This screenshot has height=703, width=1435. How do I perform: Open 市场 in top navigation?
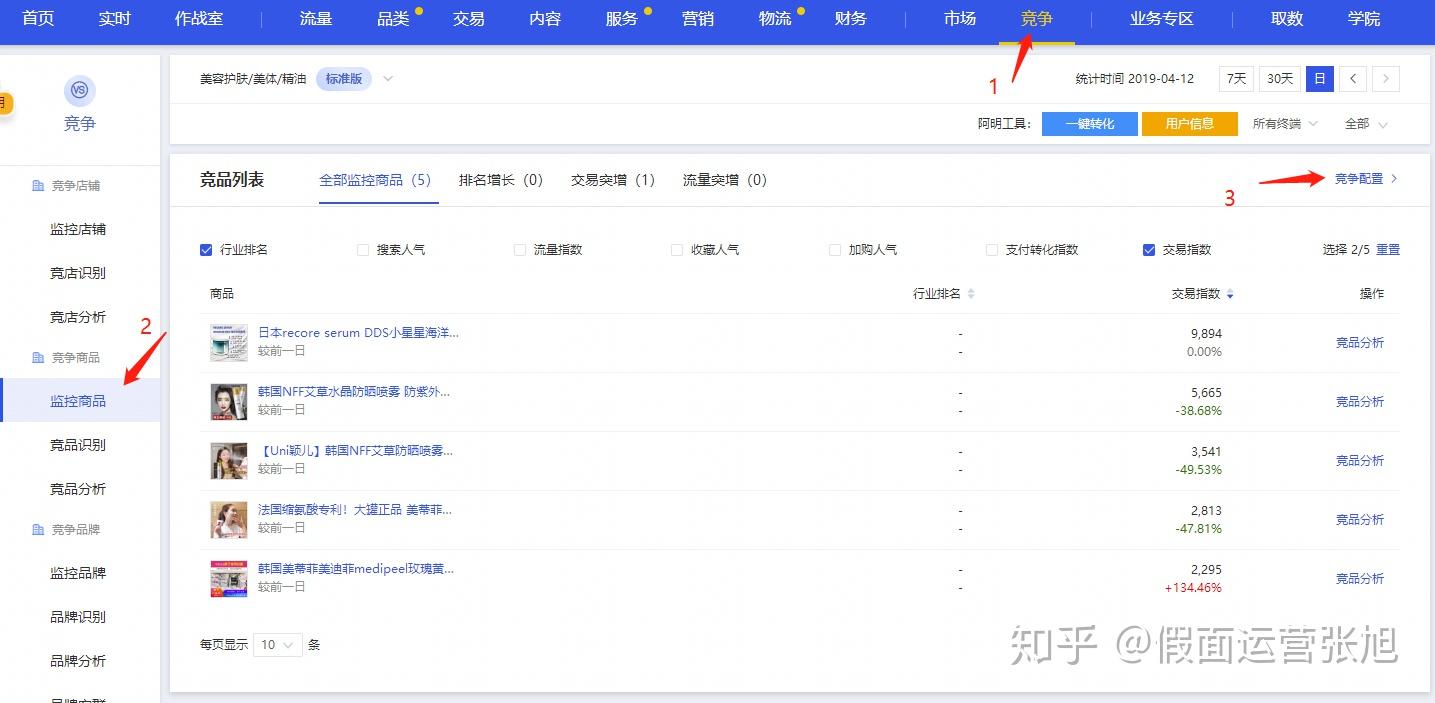click(960, 19)
